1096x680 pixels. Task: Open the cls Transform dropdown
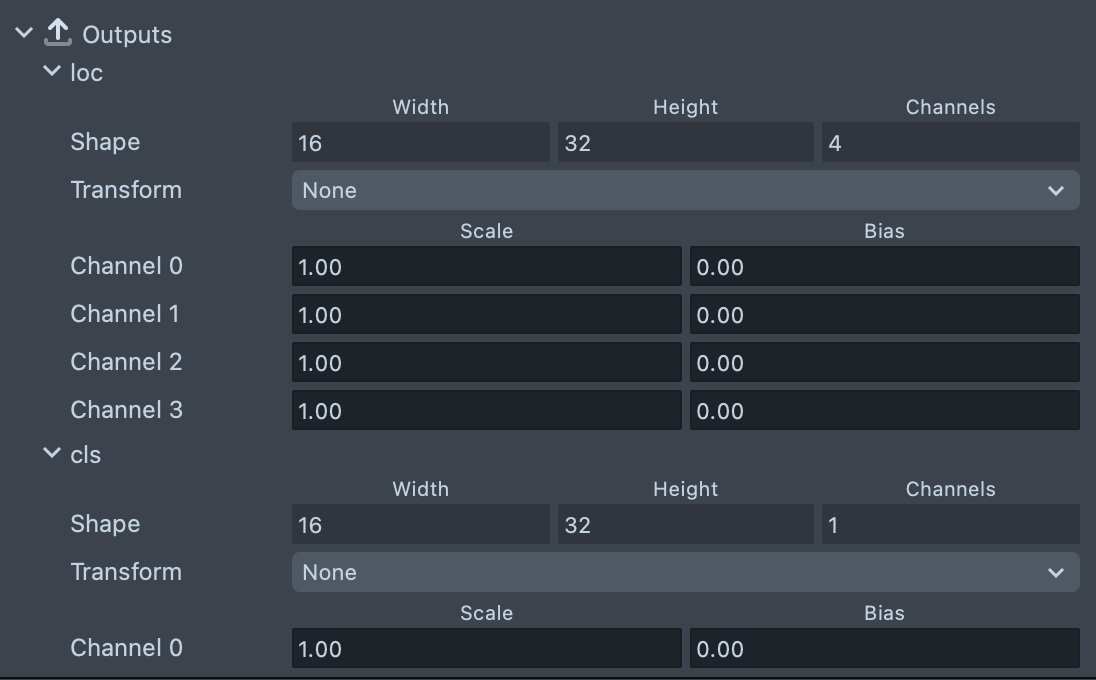point(685,572)
